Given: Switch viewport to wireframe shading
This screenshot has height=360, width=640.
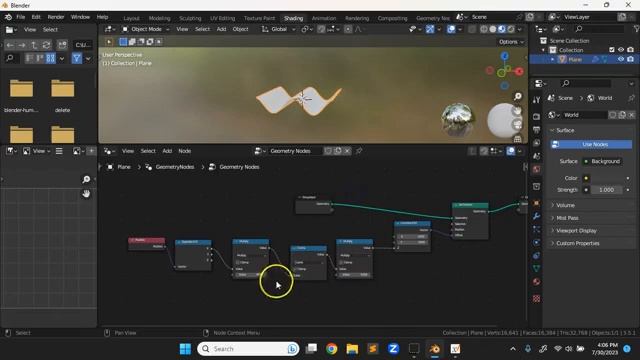Looking at the screenshot, I should point(484,29).
